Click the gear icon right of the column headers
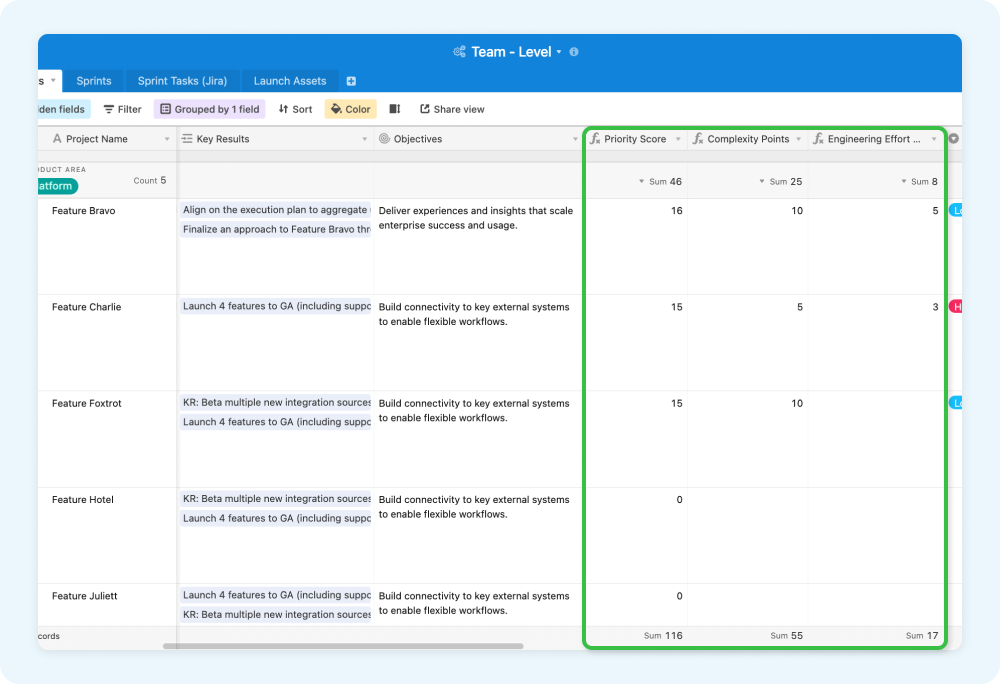This screenshot has height=684, width=1000. coord(955,139)
